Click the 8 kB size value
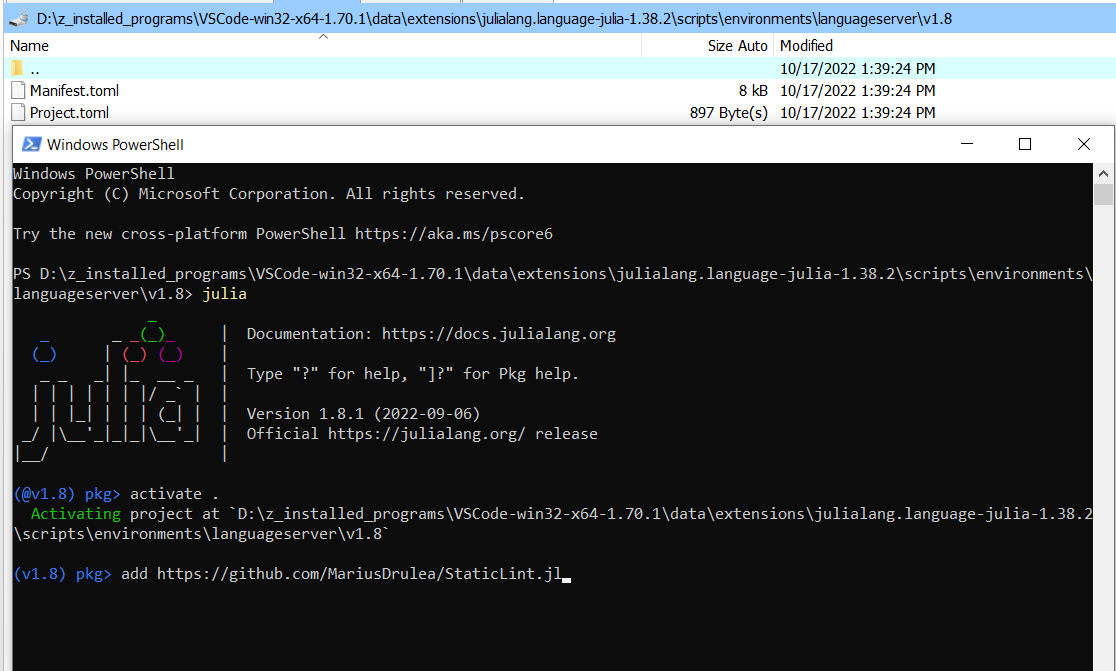The width and height of the screenshot is (1116, 671). click(753, 90)
